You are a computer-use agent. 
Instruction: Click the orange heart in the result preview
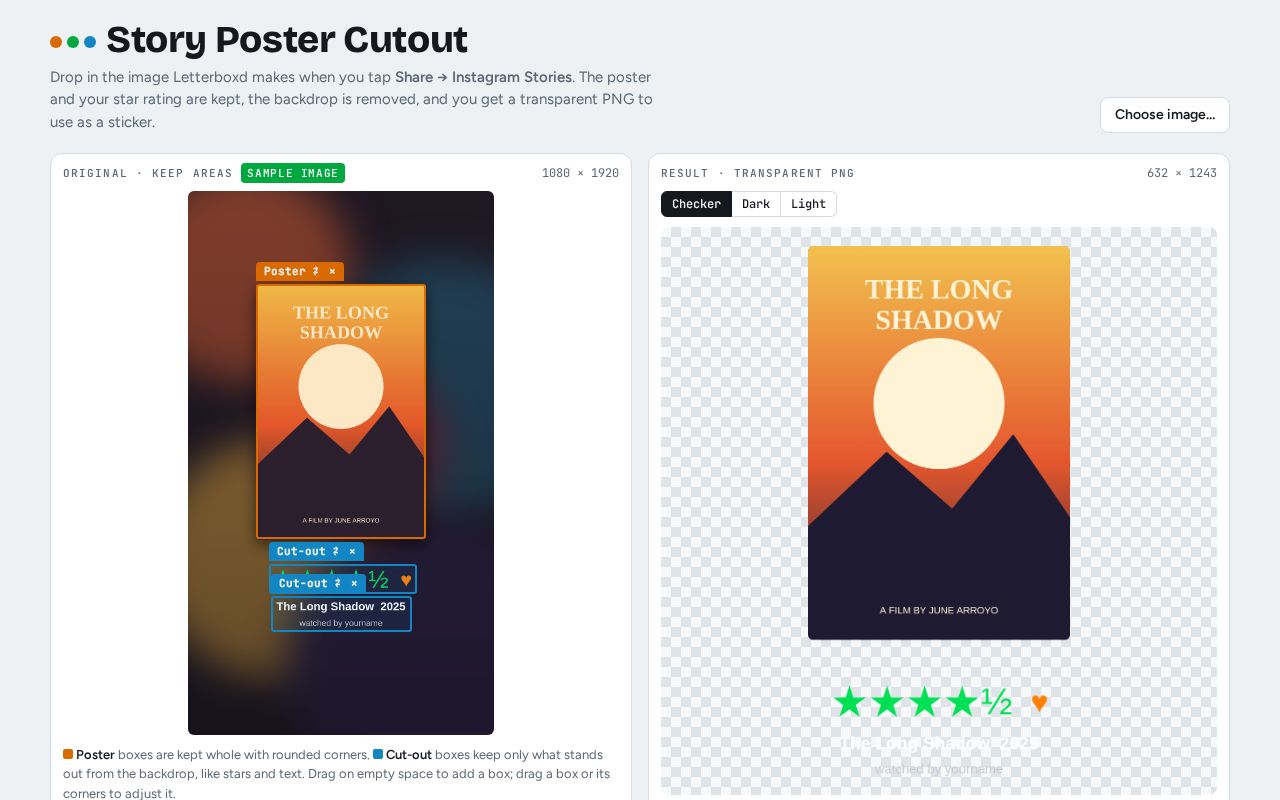pyautogui.click(x=1039, y=703)
